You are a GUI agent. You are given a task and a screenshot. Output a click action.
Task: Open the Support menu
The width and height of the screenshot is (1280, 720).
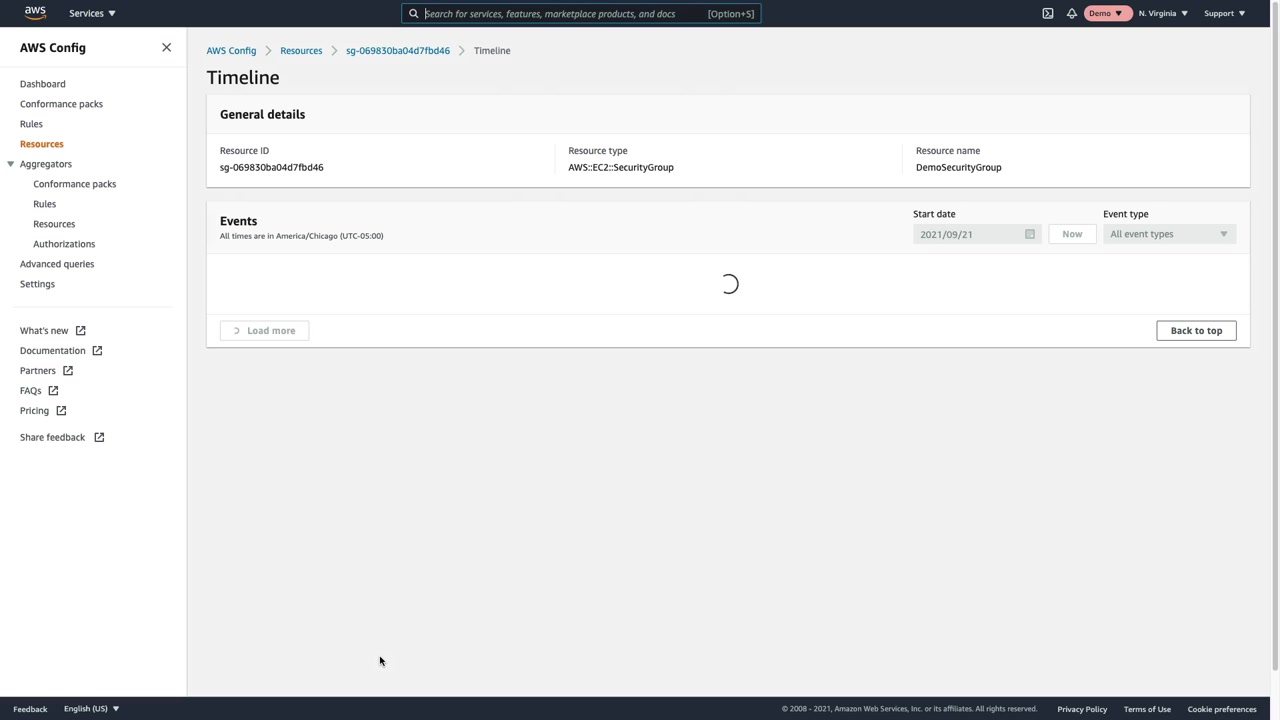(x=1224, y=13)
